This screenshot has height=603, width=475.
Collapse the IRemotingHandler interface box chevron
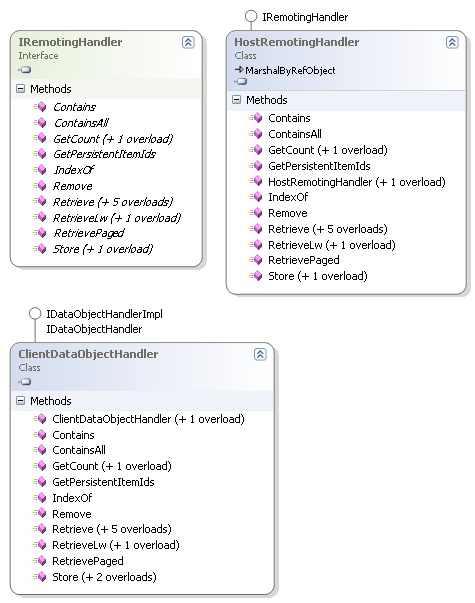click(188, 42)
